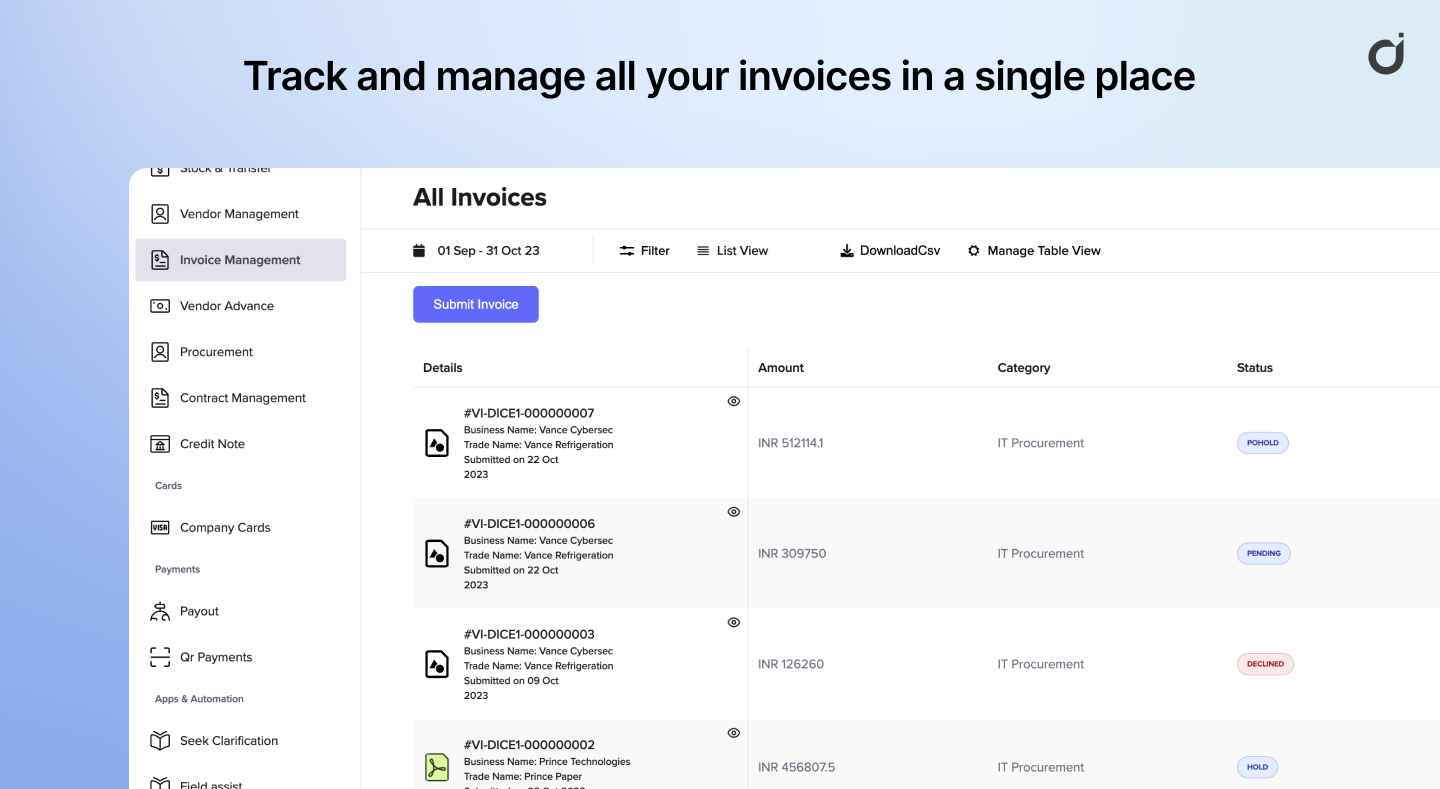View invoice VI-DICE1-000000002 via eye icon
The width and height of the screenshot is (1440, 789).
pyautogui.click(x=734, y=733)
